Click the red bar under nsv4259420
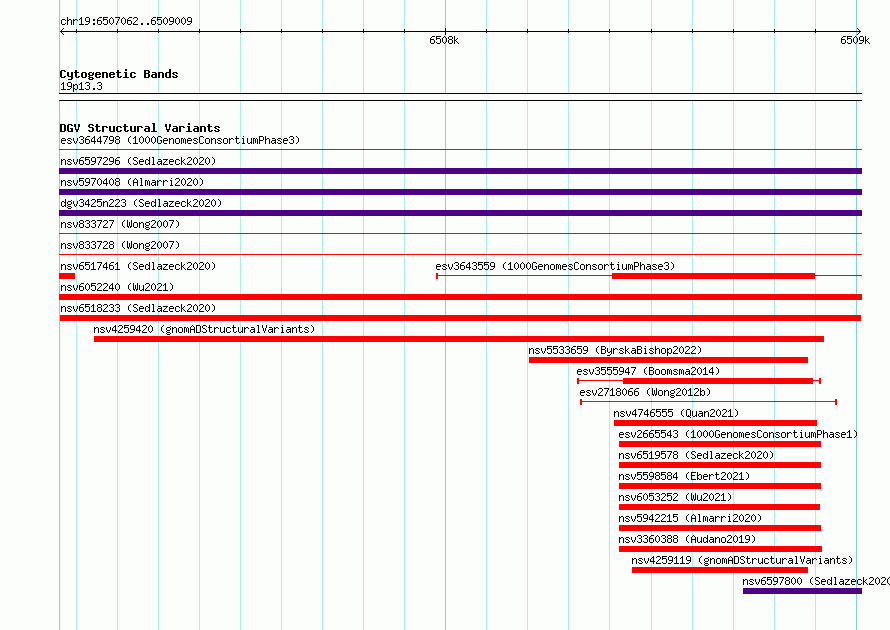Viewport: 890px width, 630px height. coord(459,339)
